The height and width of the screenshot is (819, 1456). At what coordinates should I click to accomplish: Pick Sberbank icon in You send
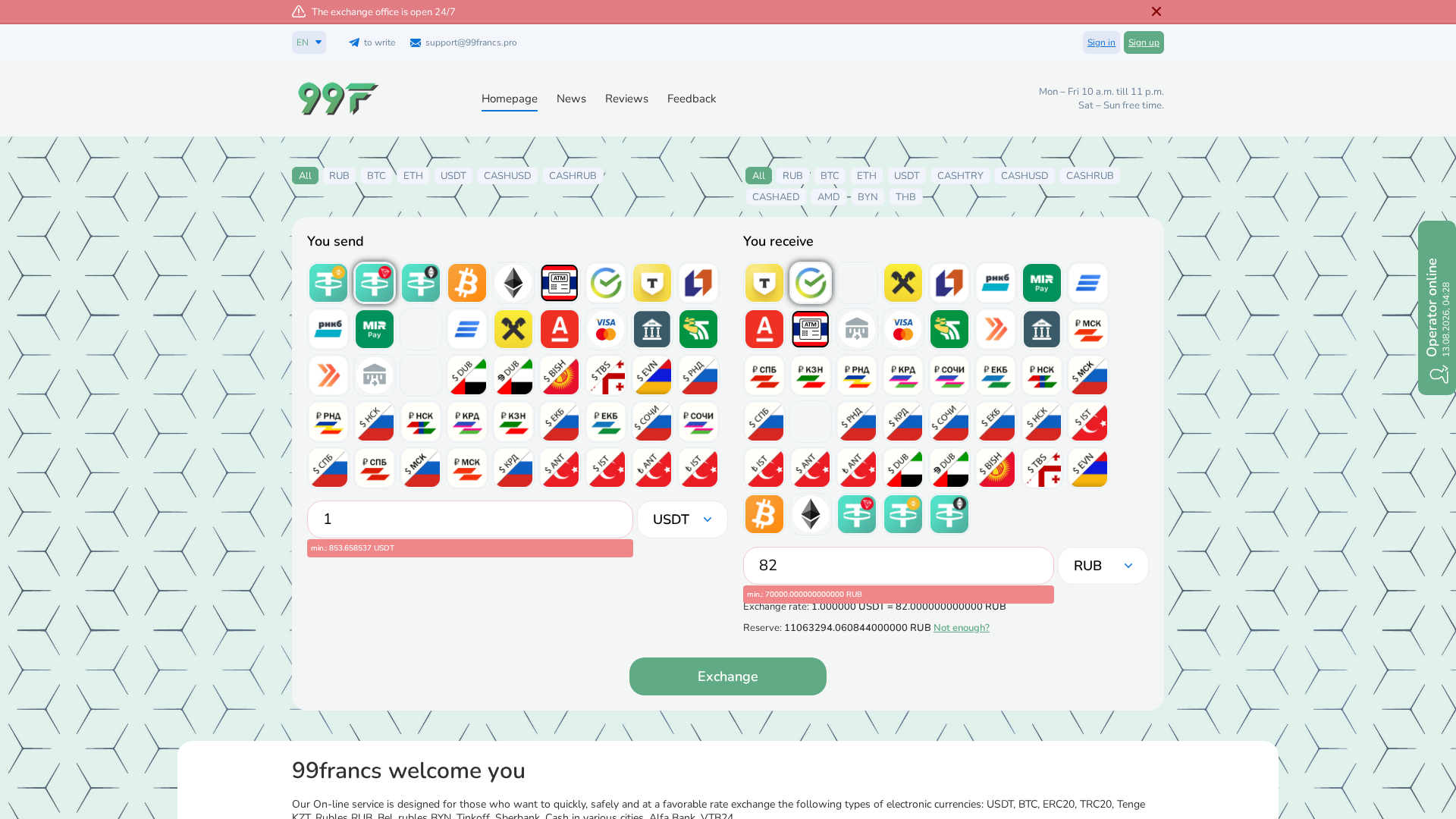(x=606, y=283)
